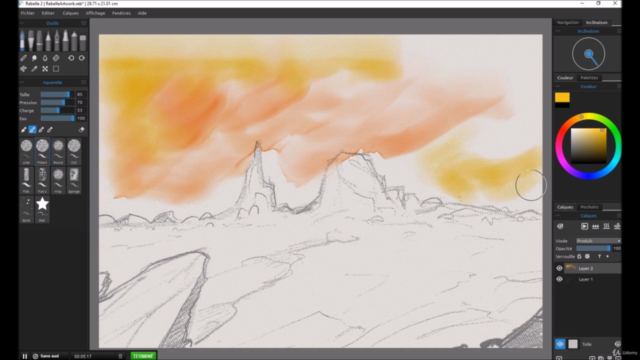Open Outils panel options menu
The height and width of the screenshot is (360, 640).
click(84, 23)
